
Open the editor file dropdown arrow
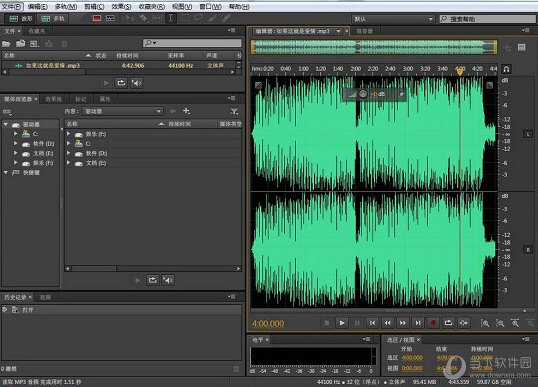(339, 31)
